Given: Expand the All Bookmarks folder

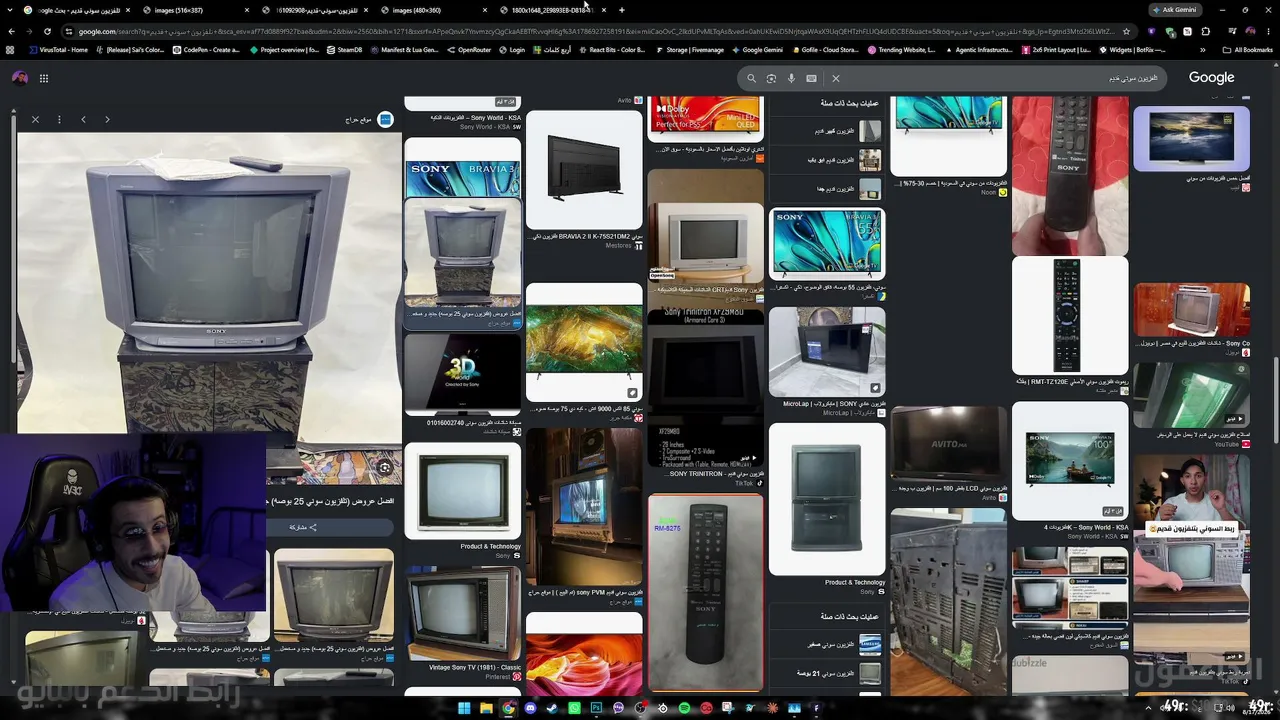Looking at the screenshot, I should click(x=1248, y=50).
